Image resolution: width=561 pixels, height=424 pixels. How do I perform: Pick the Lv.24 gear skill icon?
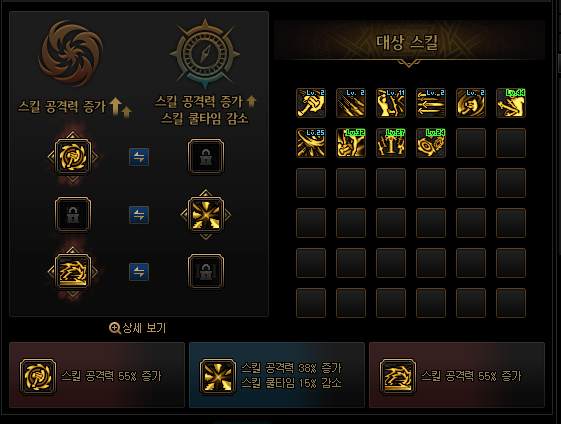pos(431,143)
